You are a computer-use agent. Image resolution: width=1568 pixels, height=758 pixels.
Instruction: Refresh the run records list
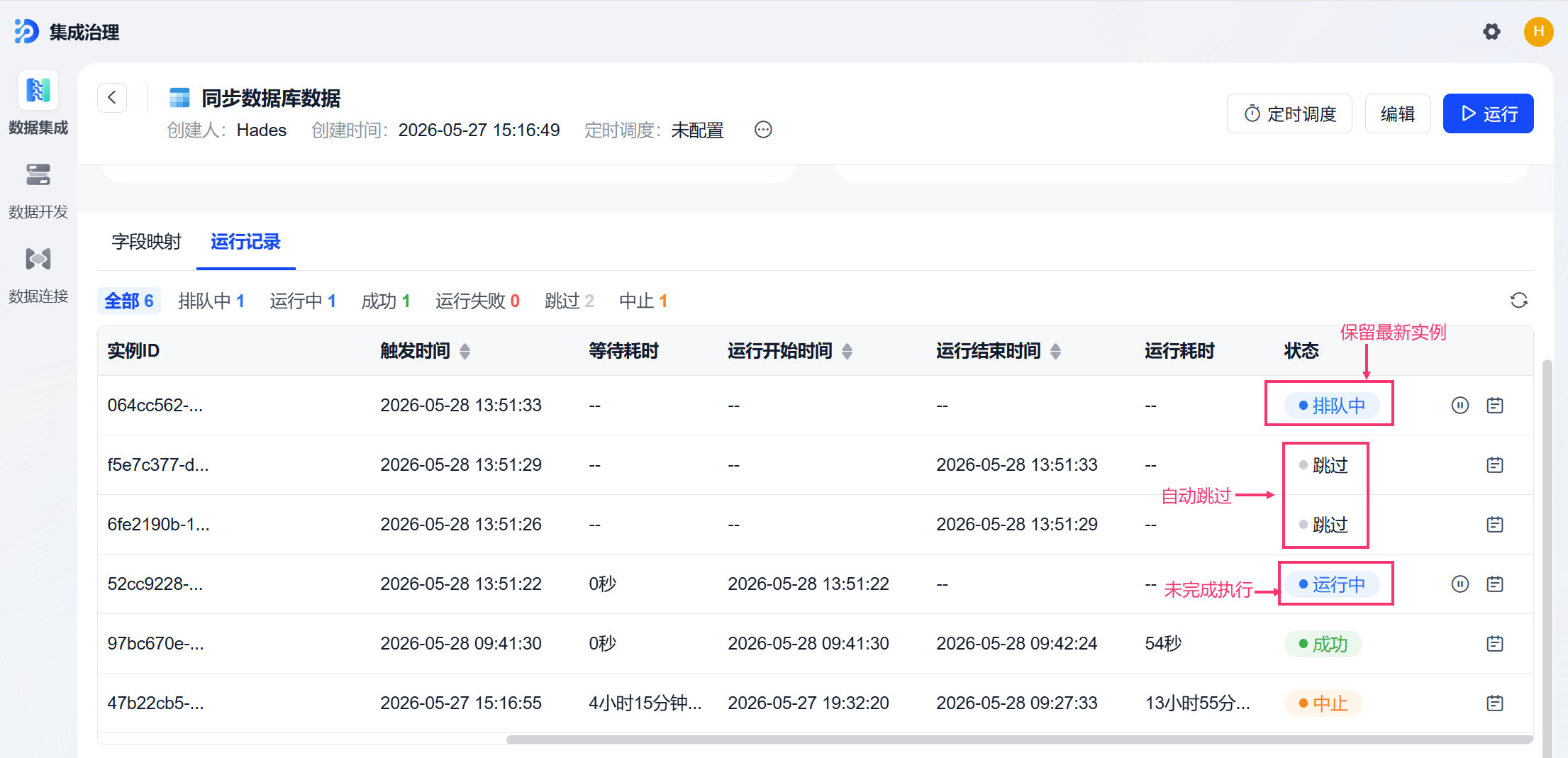click(1518, 301)
